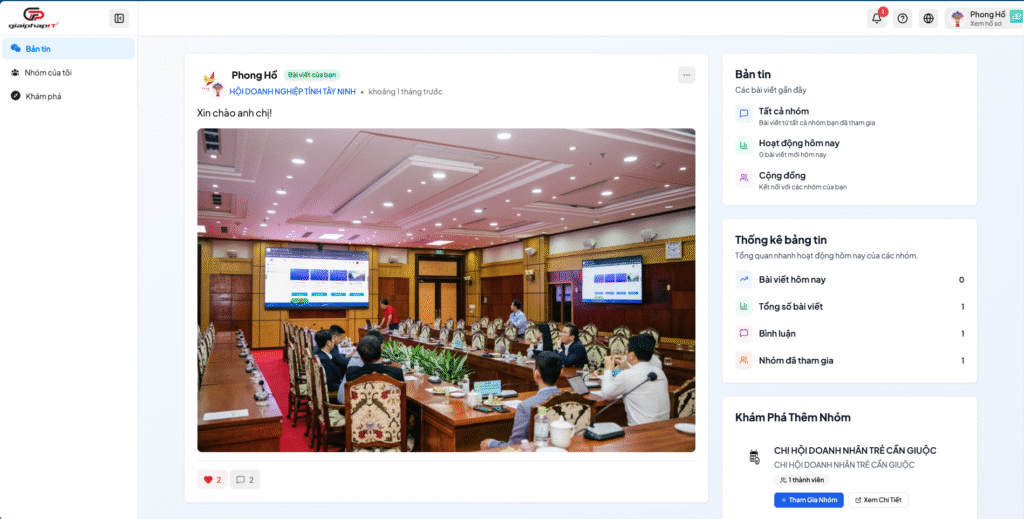Like the post with heart icon
Screen dimensions: 1024x519
click(212, 480)
